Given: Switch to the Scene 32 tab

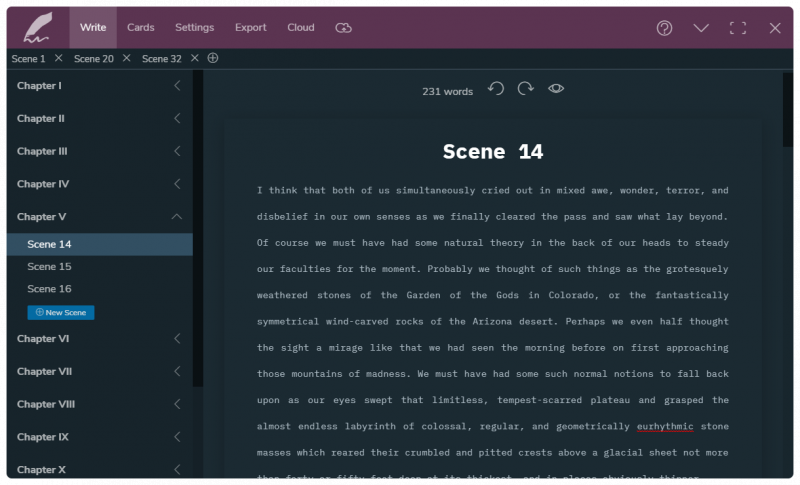Looking at the screenshot, I should pyautogui.click(x=161, y=59).
